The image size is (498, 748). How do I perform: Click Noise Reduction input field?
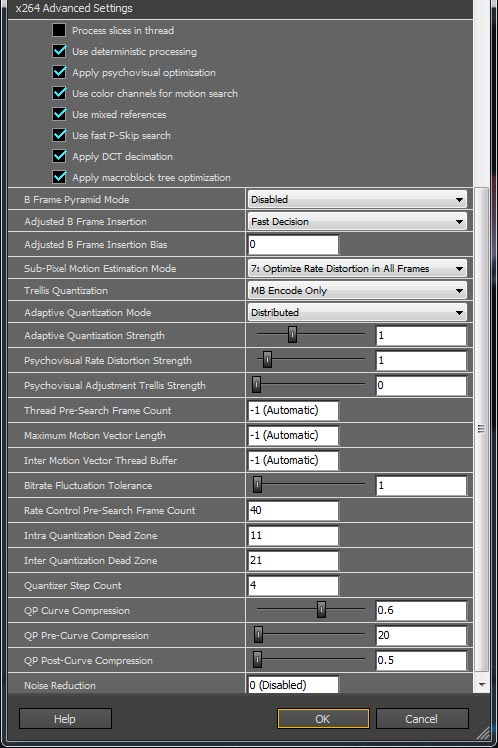[293, 685]
